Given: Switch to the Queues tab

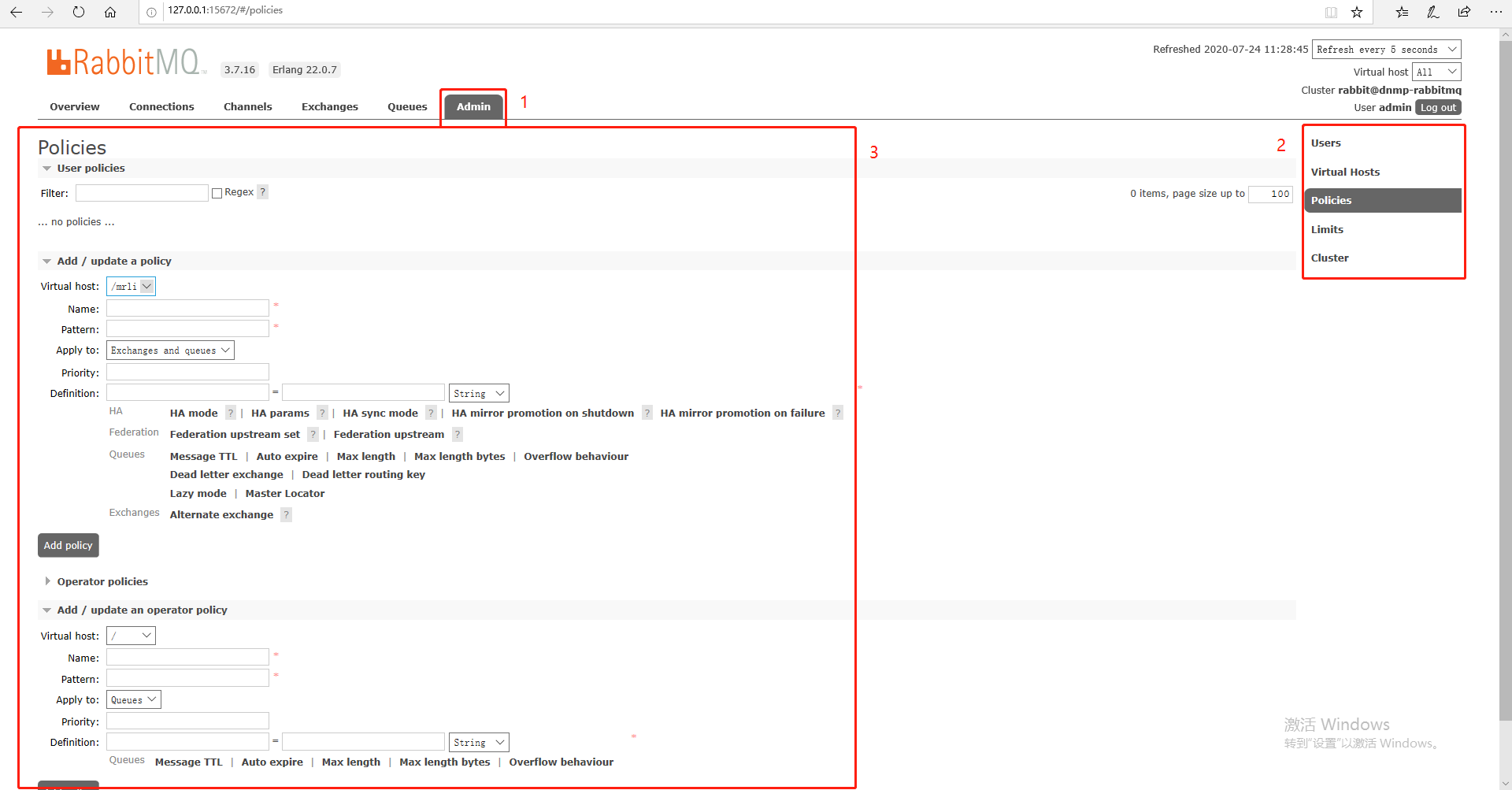Looking at the screenshot, I should click(407, 106).
